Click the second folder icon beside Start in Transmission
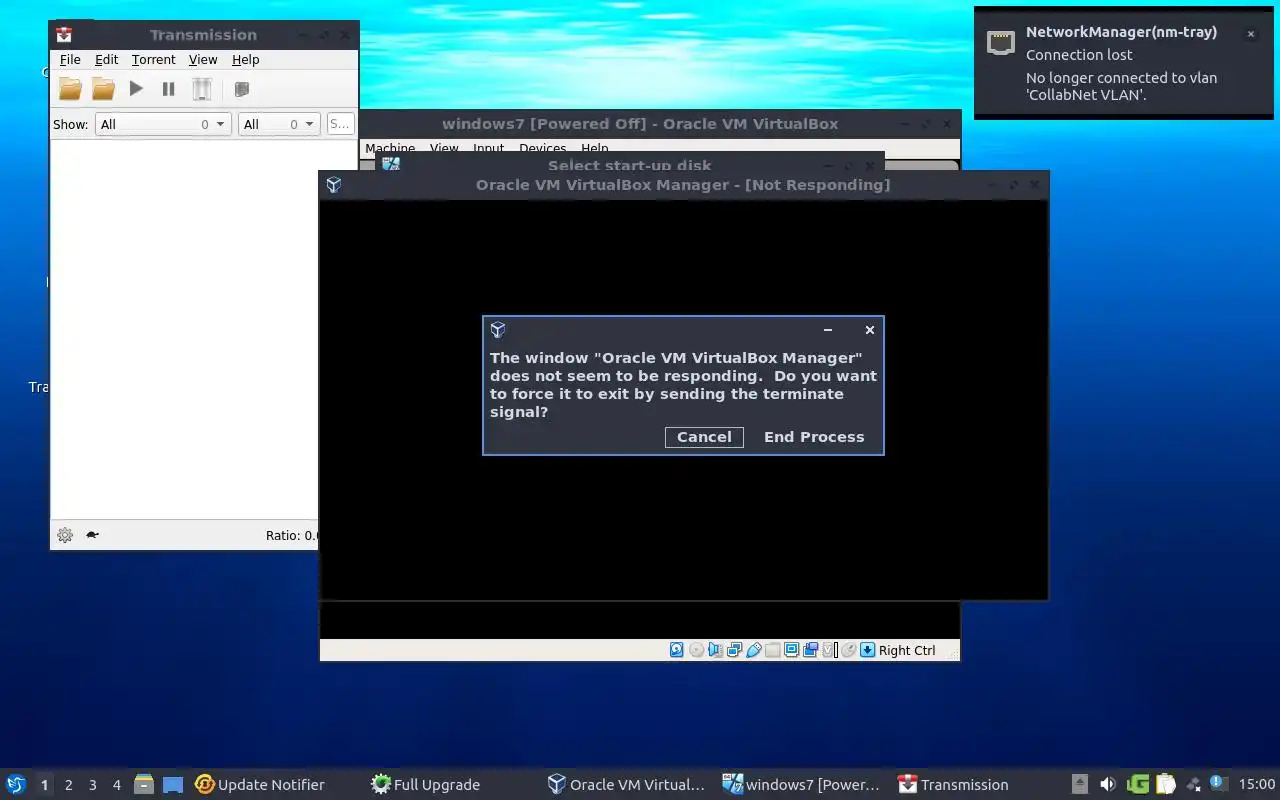The image size is (1280, 800). 103,89
